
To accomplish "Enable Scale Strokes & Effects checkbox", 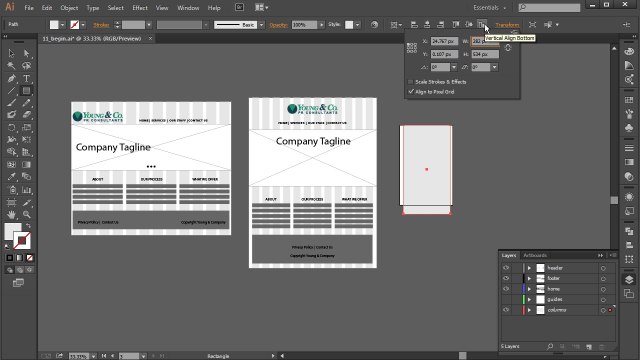I will click(411, 82).
